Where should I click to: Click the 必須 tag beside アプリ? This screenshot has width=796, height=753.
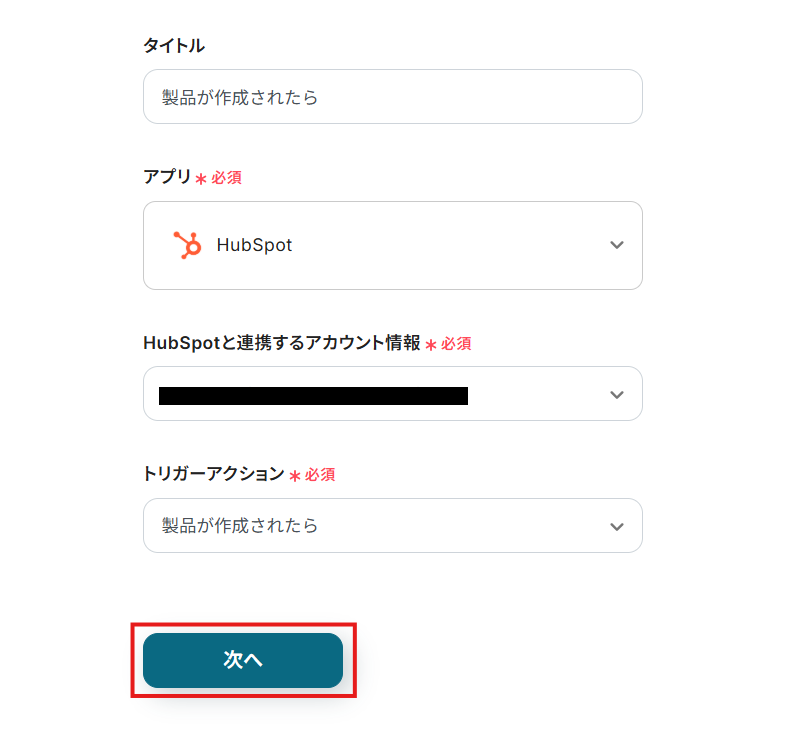(226, 178)
